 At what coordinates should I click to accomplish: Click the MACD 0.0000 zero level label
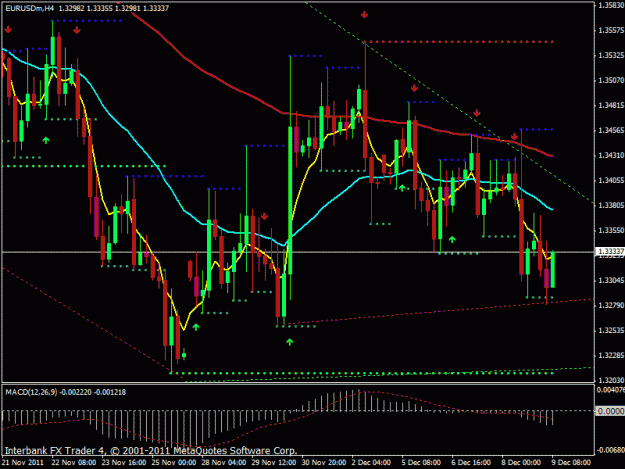(610, 411)
